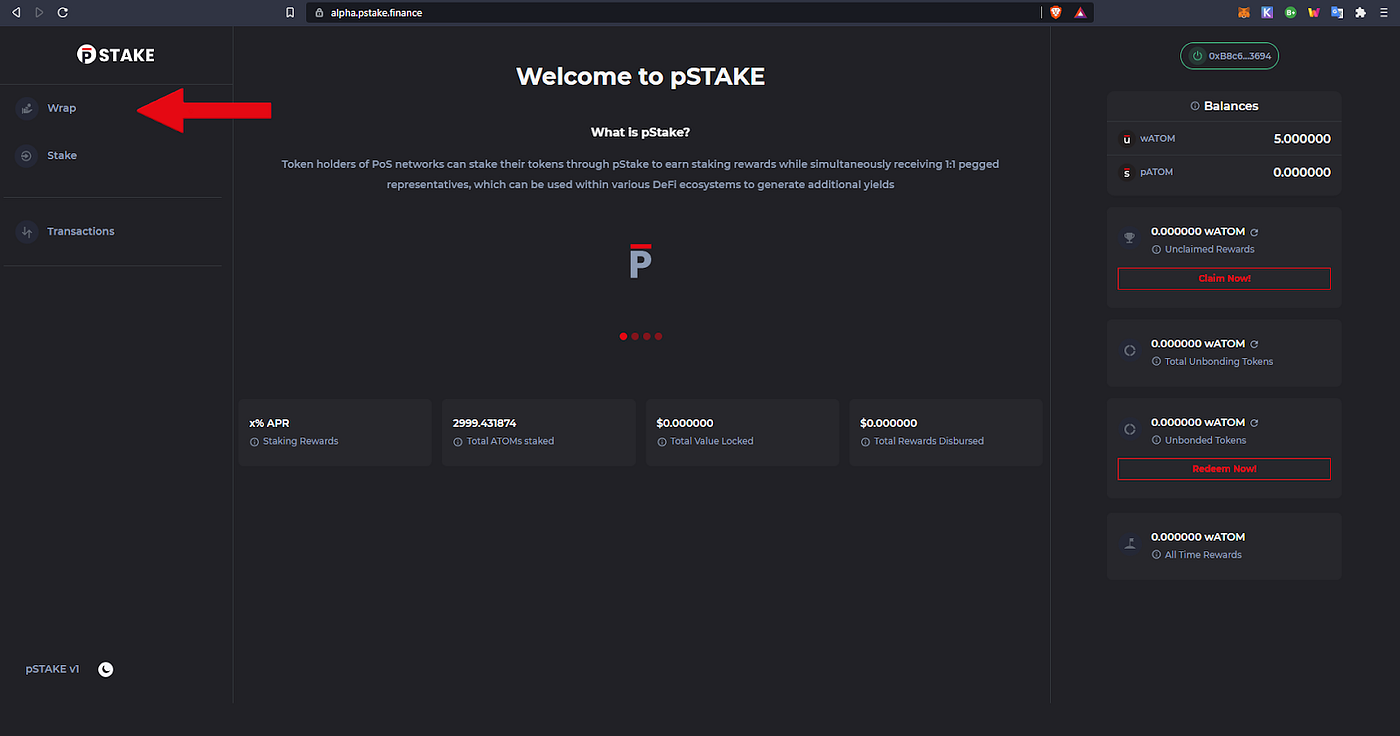Open the Google Translate extension
Screen dimensions: 1400x736
pos(1337,12)
